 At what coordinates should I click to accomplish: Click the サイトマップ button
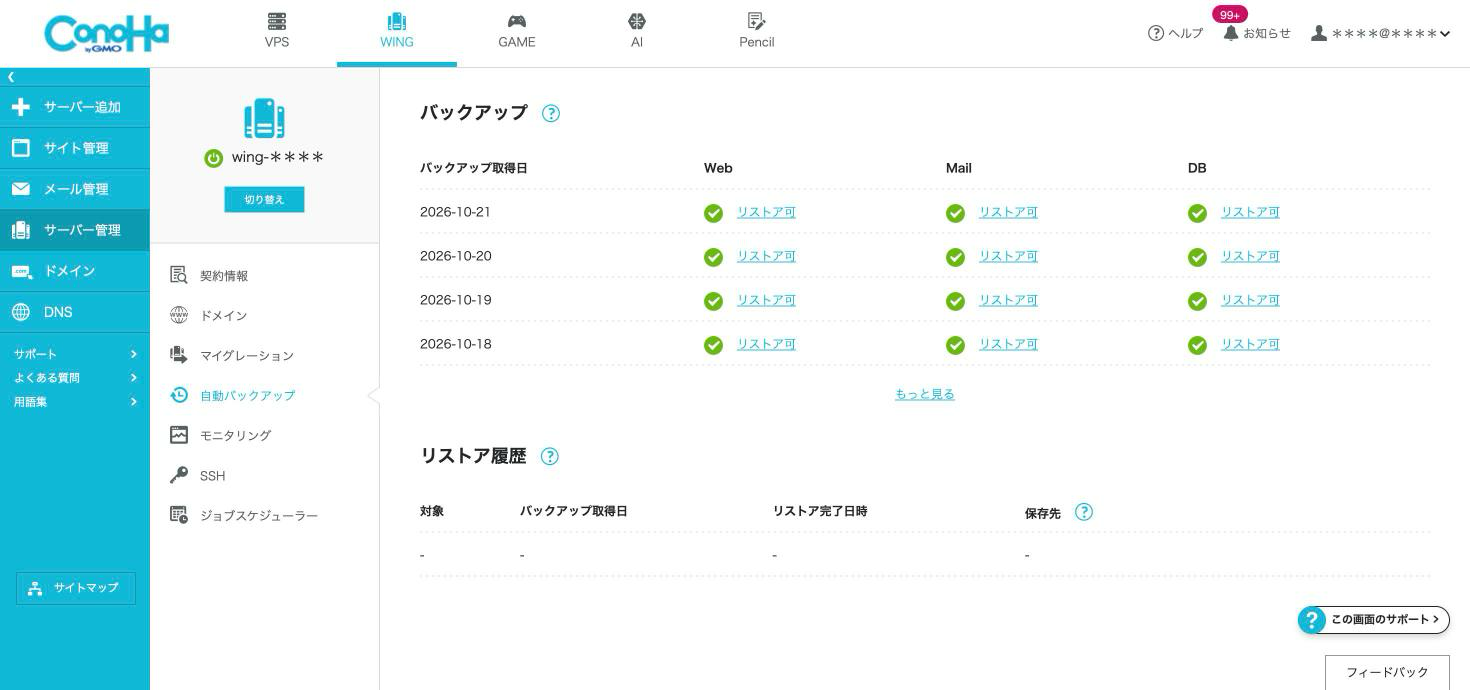coord(76,588)
